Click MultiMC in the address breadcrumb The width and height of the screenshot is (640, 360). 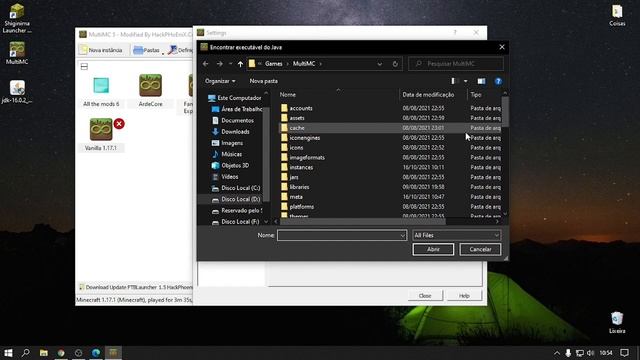tap(304, 64)
